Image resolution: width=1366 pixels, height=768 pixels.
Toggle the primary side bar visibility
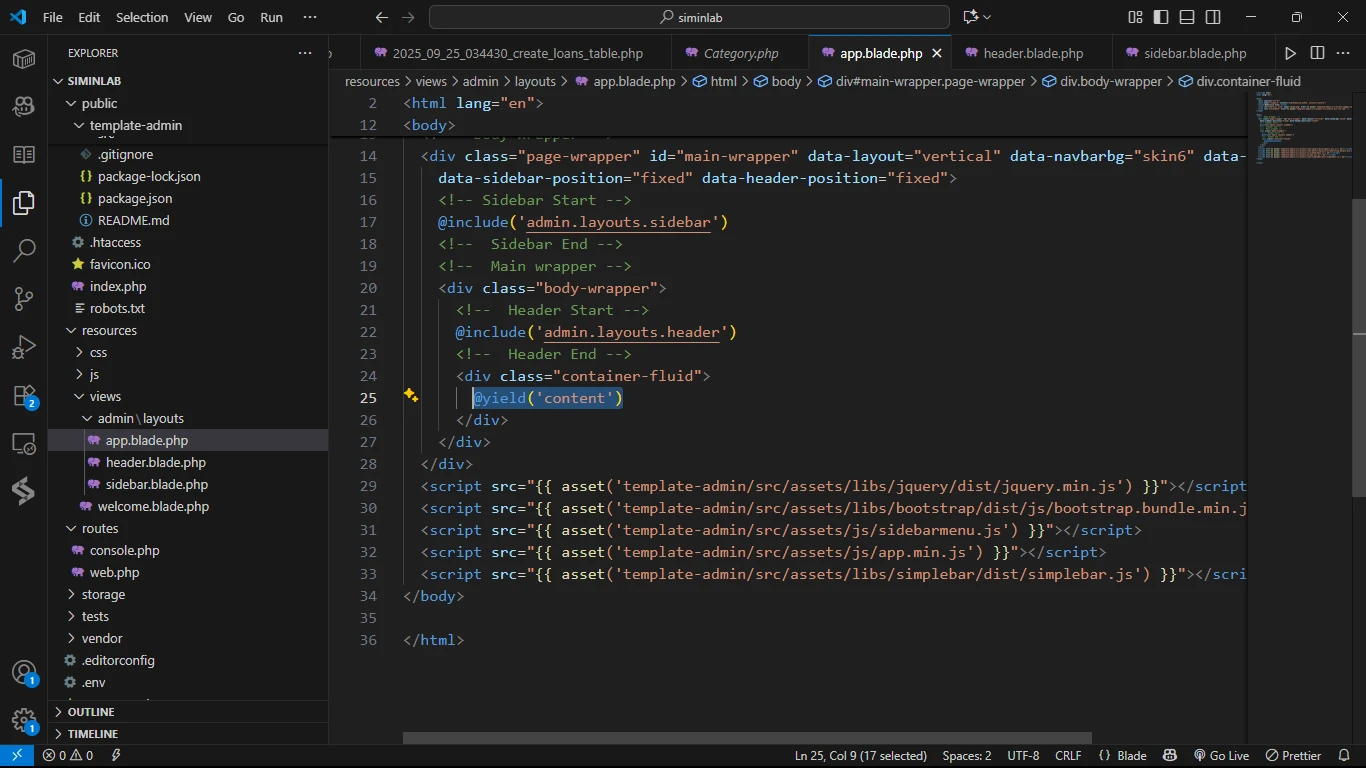click(x=1161, y=17)
